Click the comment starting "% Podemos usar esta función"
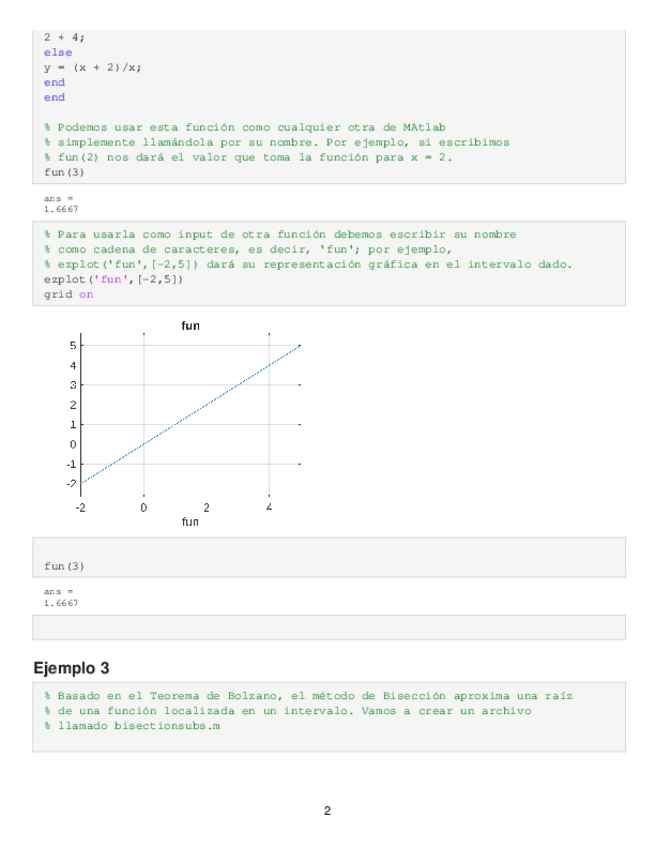Screen dimensions: 655x848 (245, 127)
